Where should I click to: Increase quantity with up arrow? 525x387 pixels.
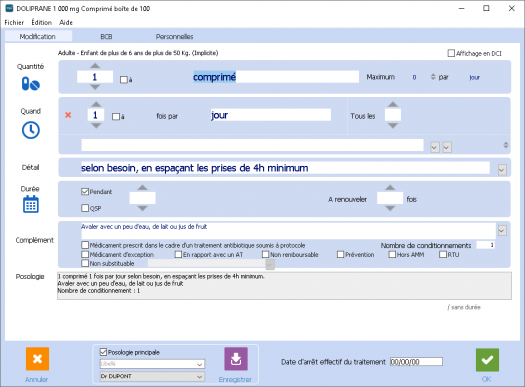point(95,66)
